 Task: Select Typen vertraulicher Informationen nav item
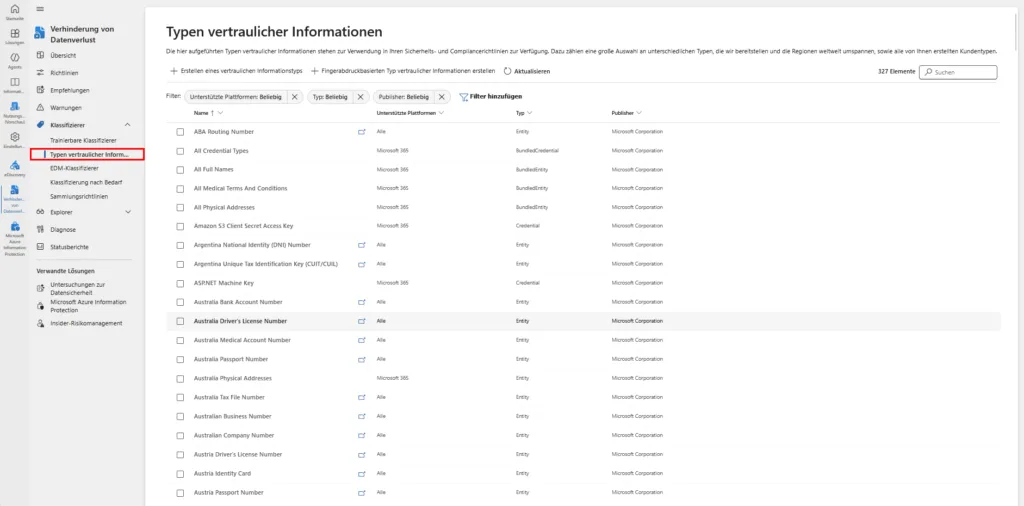pyautogui.click(x=88, y=154)
